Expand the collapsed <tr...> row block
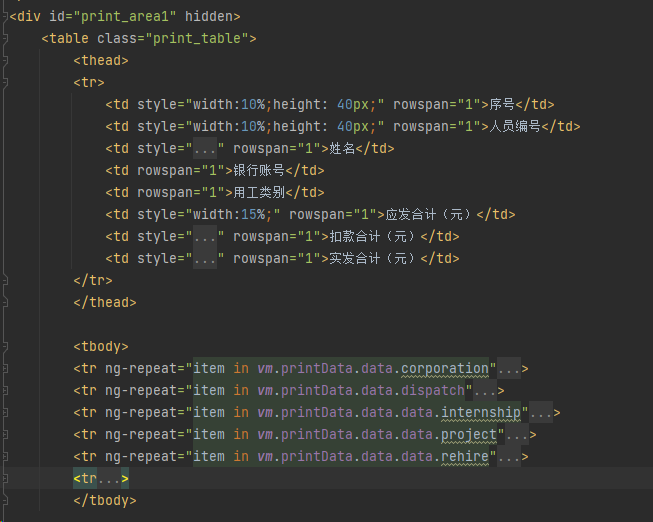This screenshot has width=653, height=522. (109, 478)
